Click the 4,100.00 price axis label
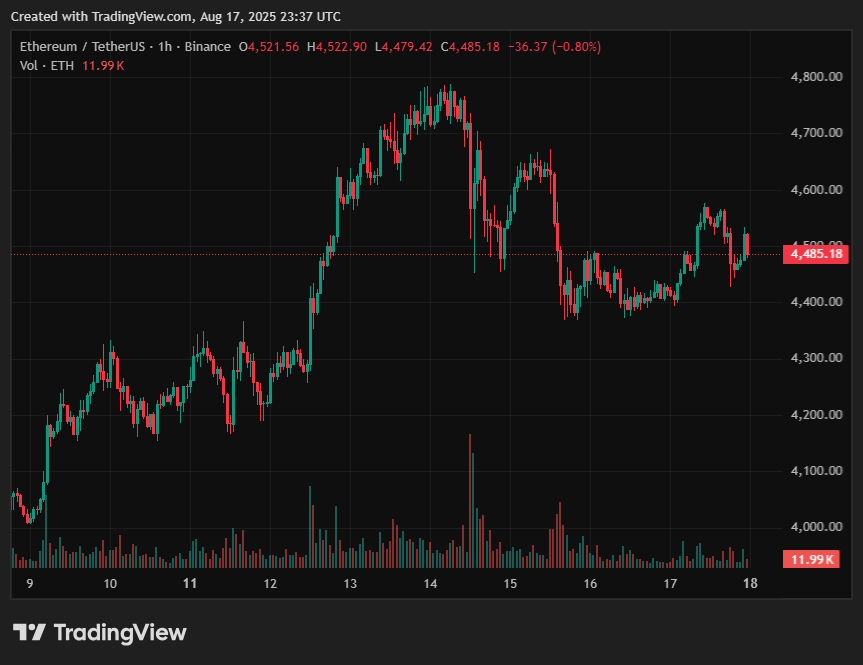The height and width of the screenshot is (665, 863). tap(816, 471)
